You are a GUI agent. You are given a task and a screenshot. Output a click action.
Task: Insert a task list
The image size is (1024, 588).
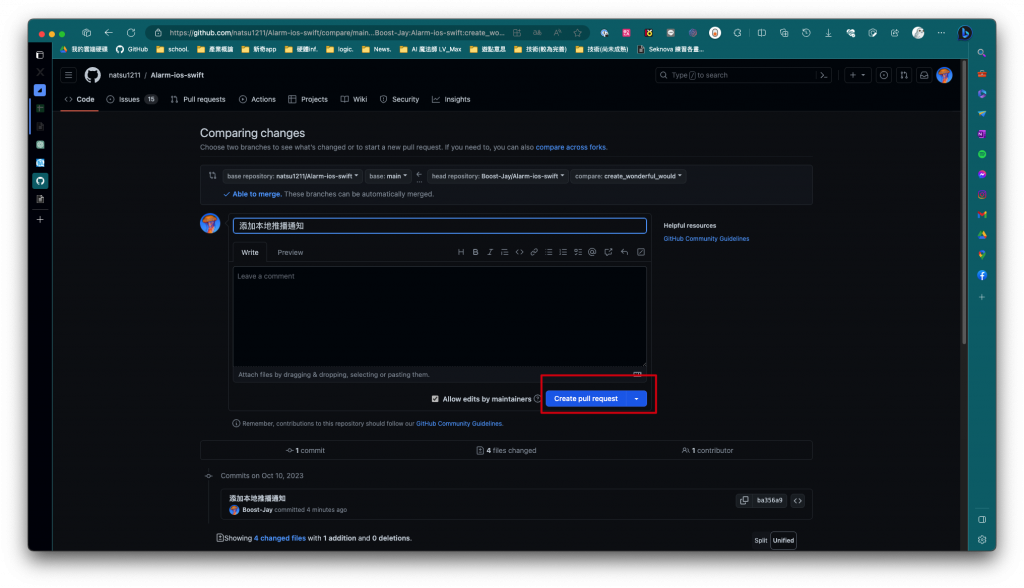point(578,252)
